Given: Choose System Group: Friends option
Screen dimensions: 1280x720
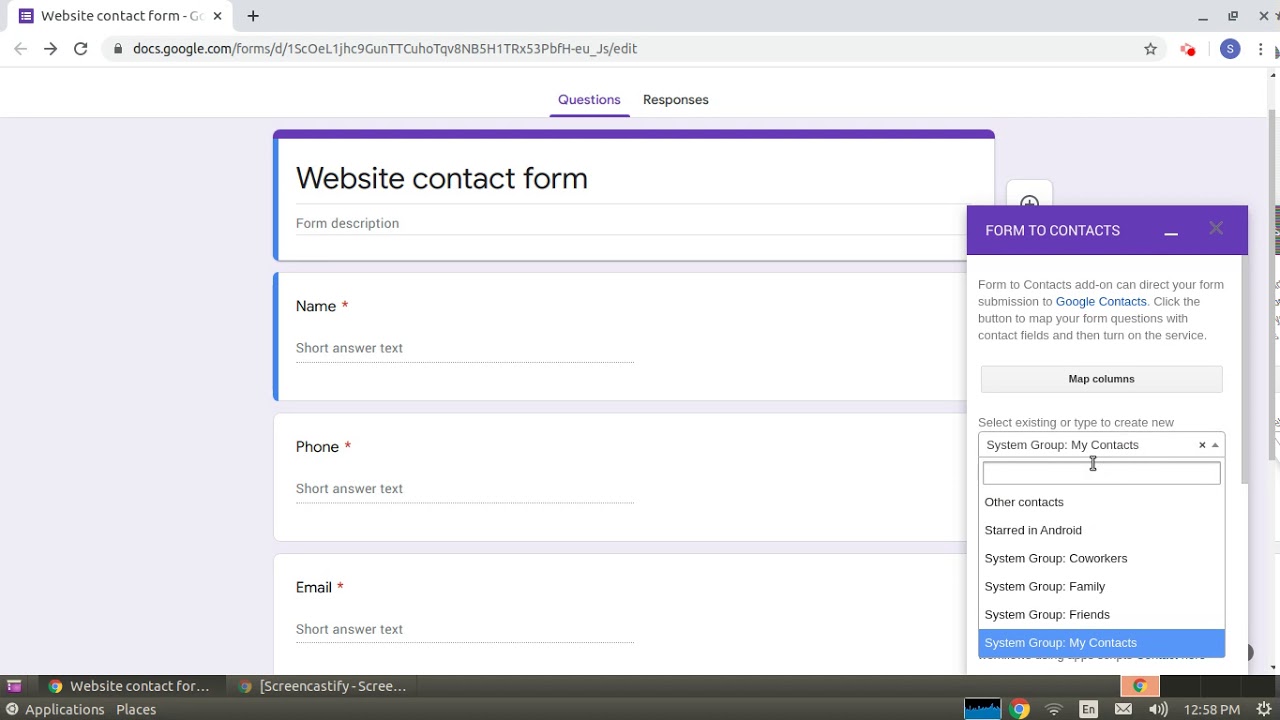Looking at the screenshot, I should 1101,614.
